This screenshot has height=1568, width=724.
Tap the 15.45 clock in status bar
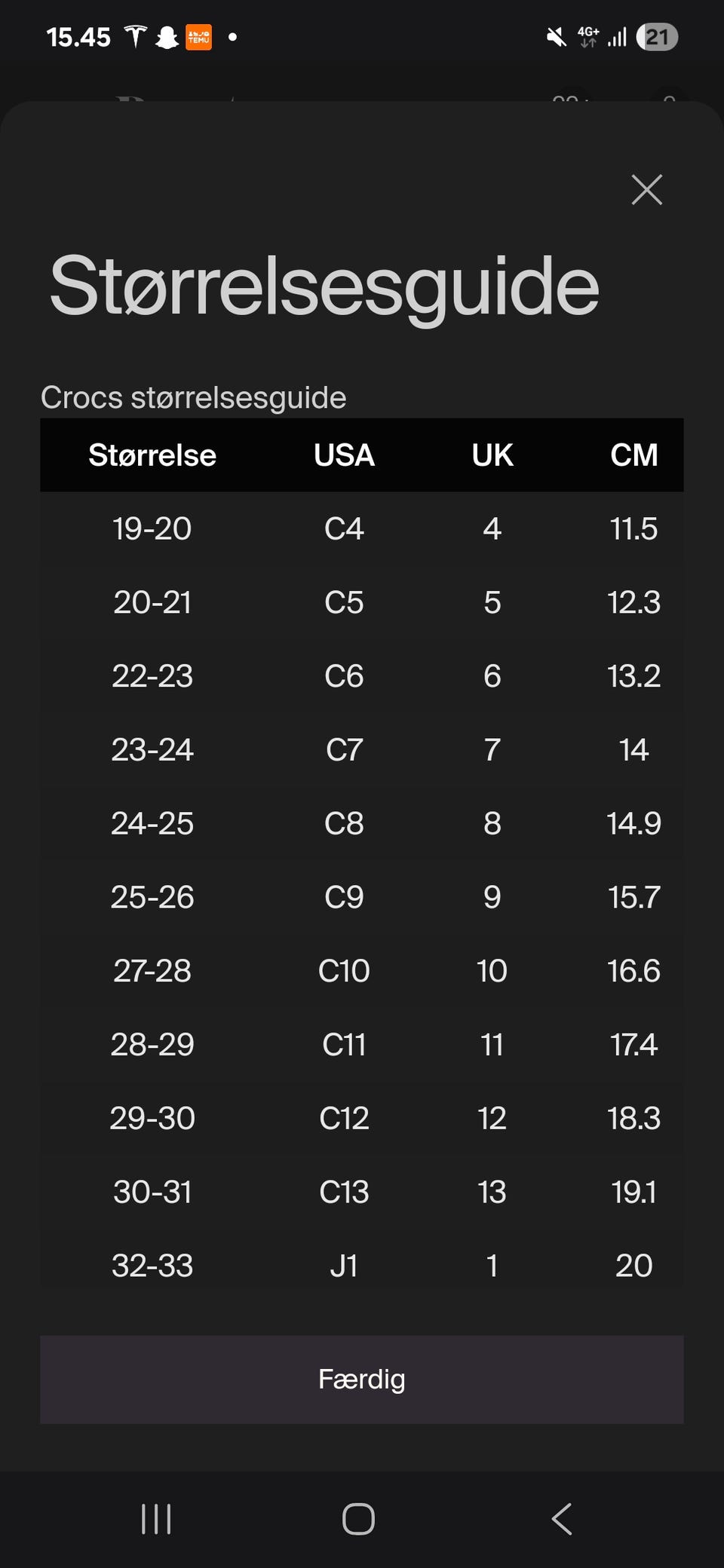[78, 37]
